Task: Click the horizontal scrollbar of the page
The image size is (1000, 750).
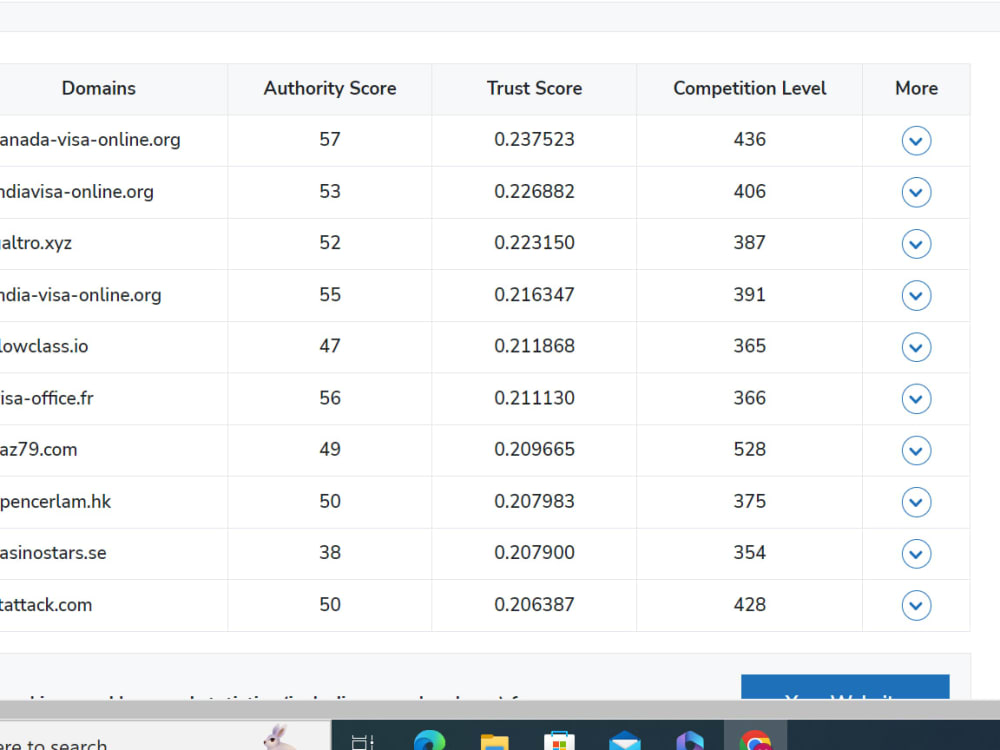Action: click(x=500, y=710)
